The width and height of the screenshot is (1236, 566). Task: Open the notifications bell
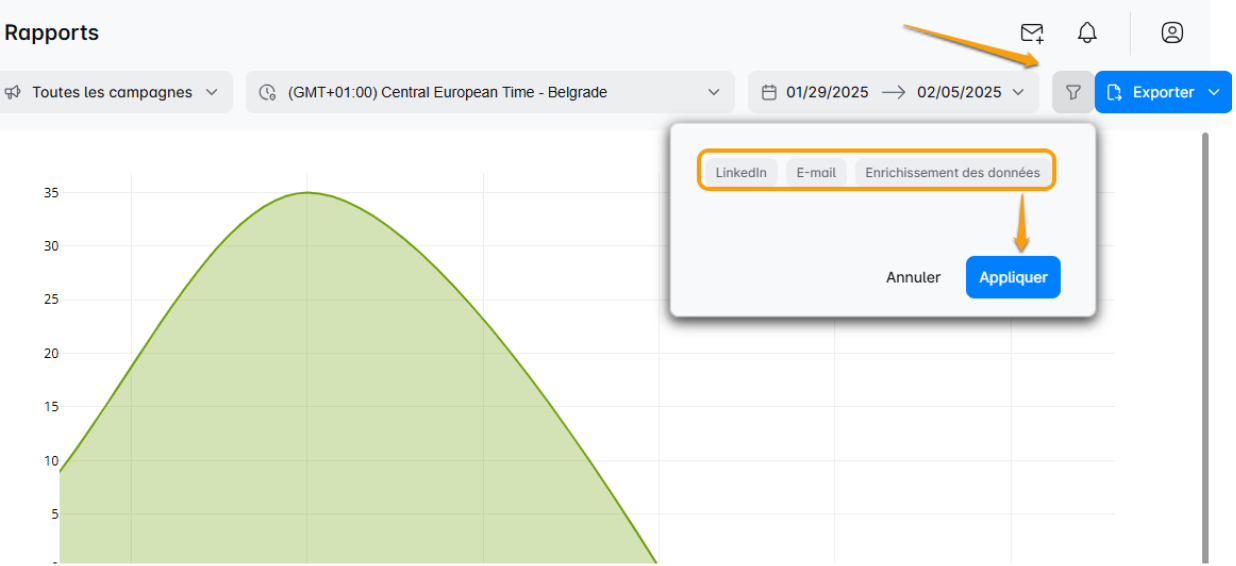click(1087, 33)
